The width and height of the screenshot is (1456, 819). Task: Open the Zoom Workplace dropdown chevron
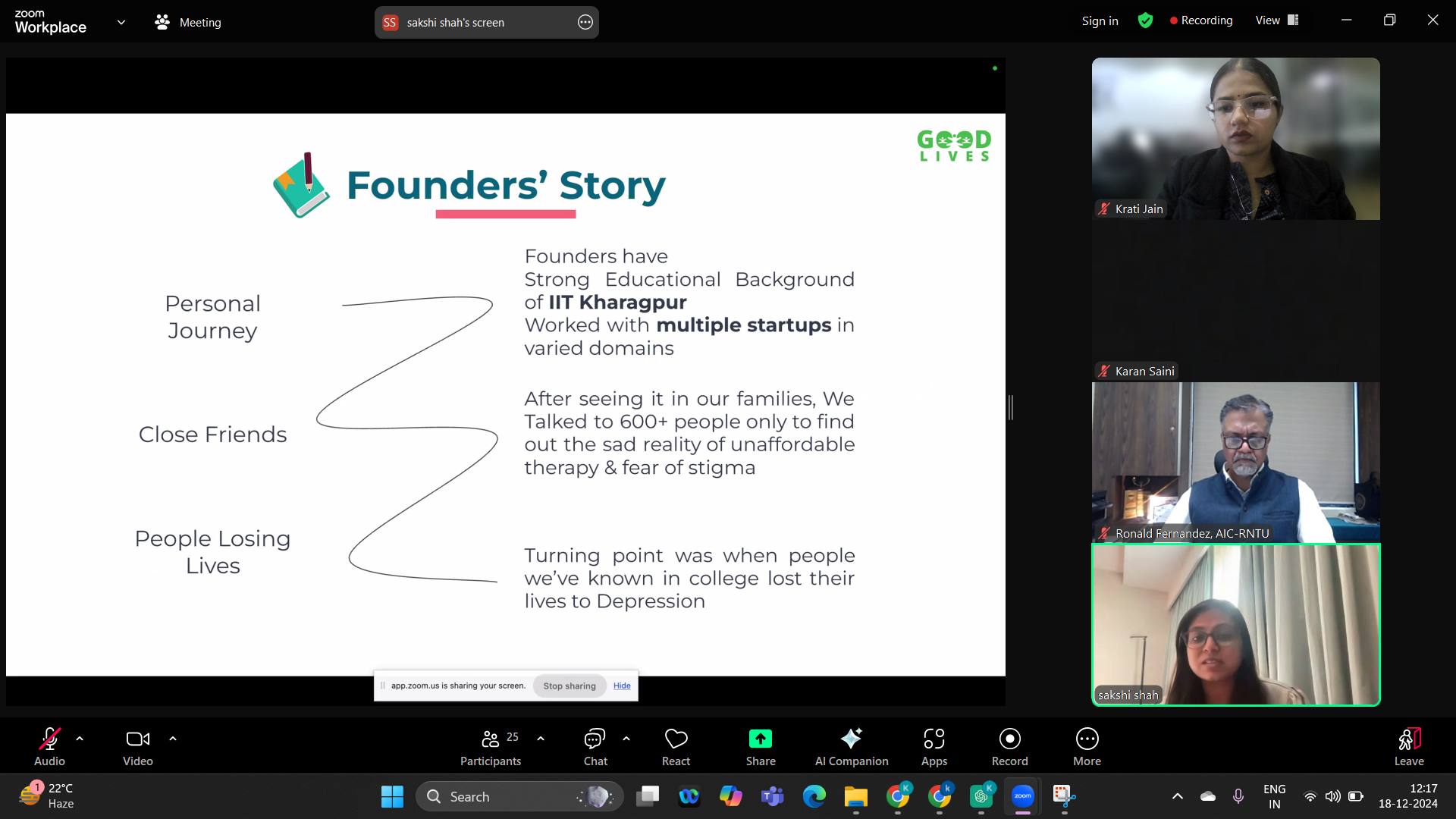(121, 22)
